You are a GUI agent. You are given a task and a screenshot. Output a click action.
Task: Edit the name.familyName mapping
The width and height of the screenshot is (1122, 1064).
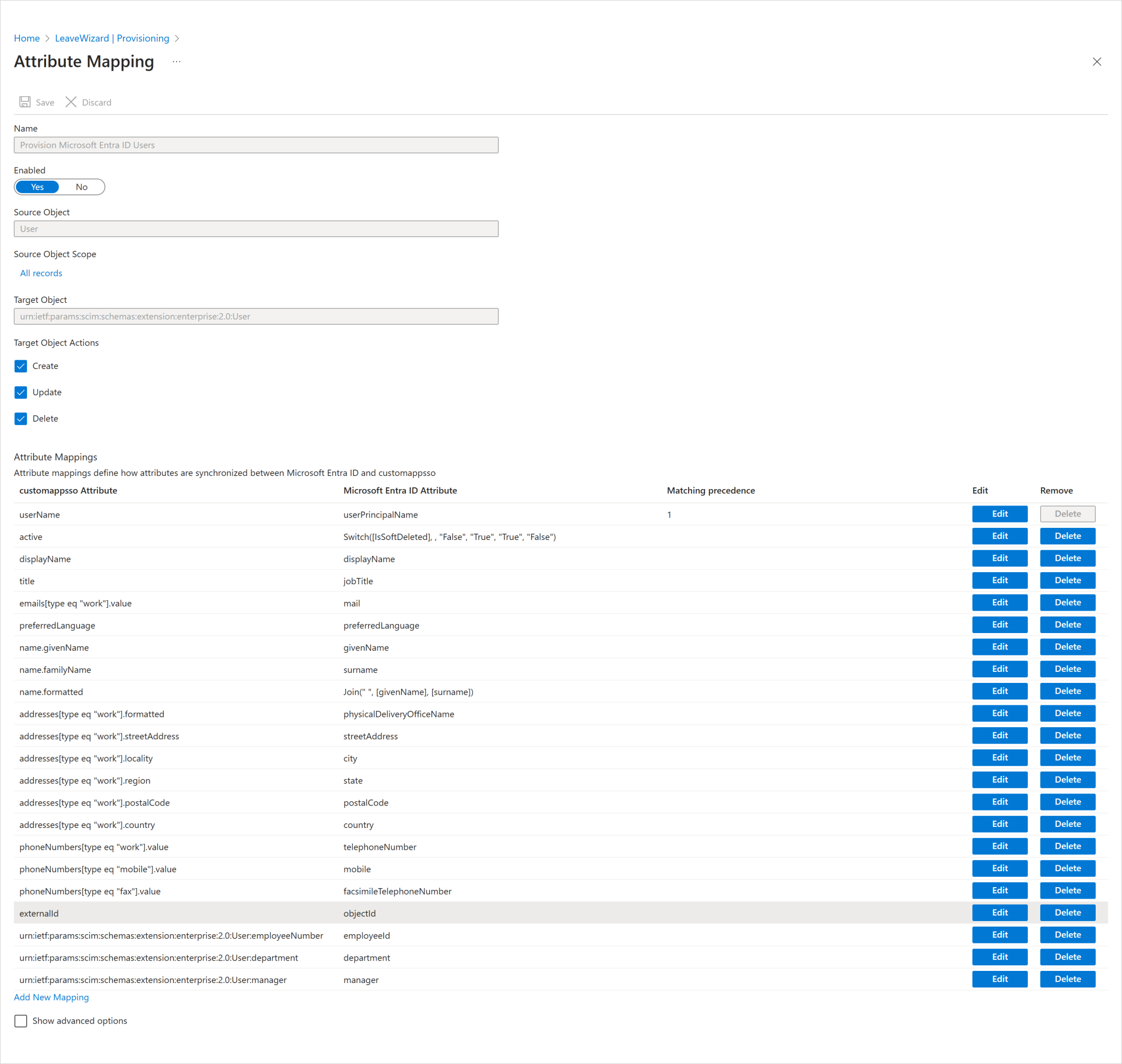[999, 669]
